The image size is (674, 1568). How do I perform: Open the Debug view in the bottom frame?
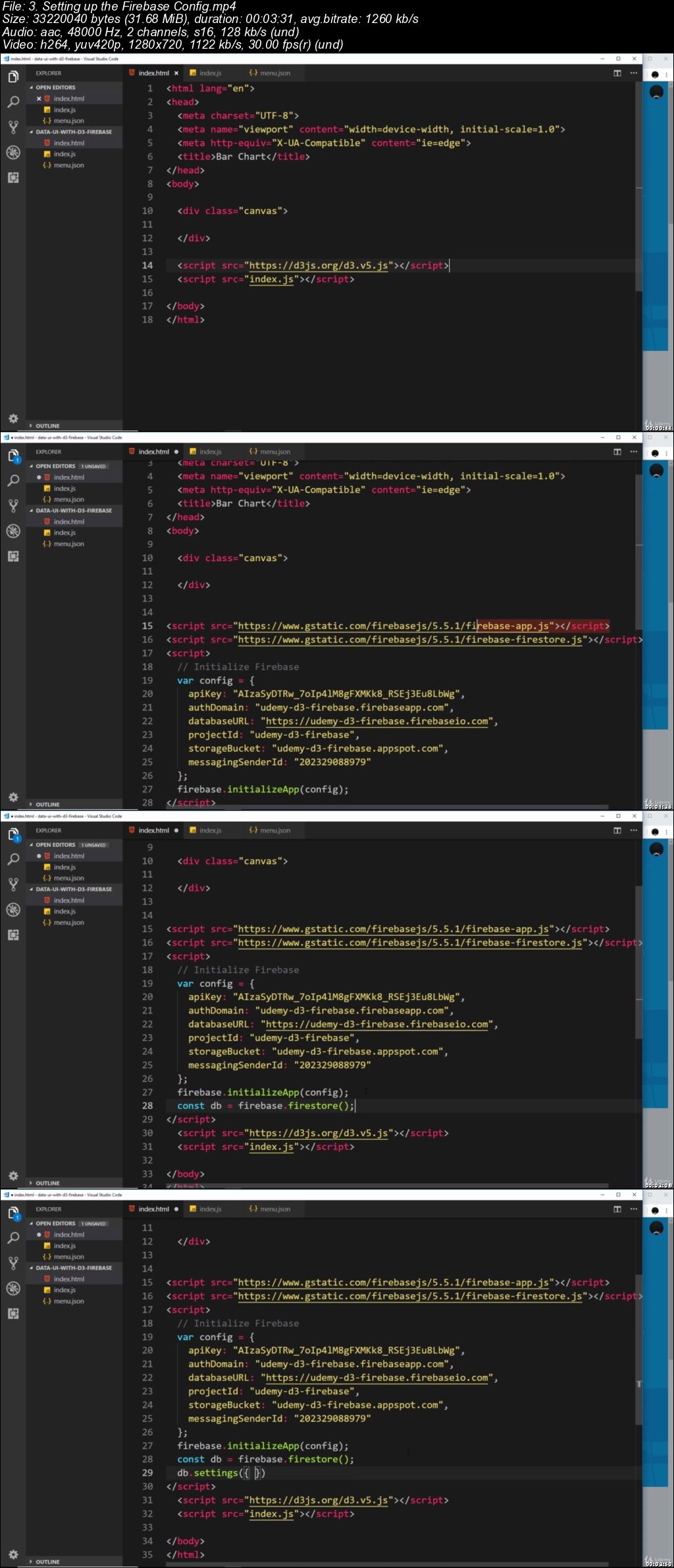(x=13, y=1288)
